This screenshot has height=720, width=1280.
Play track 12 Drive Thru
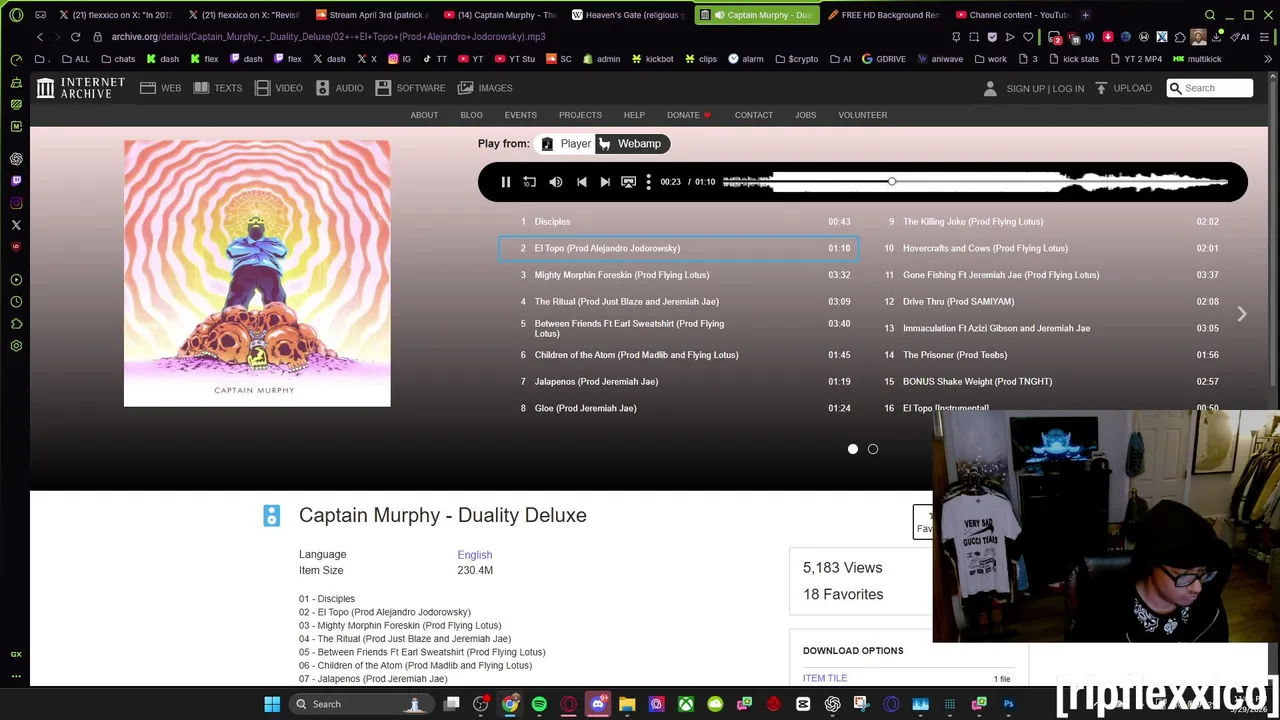tap(1050, 302)
